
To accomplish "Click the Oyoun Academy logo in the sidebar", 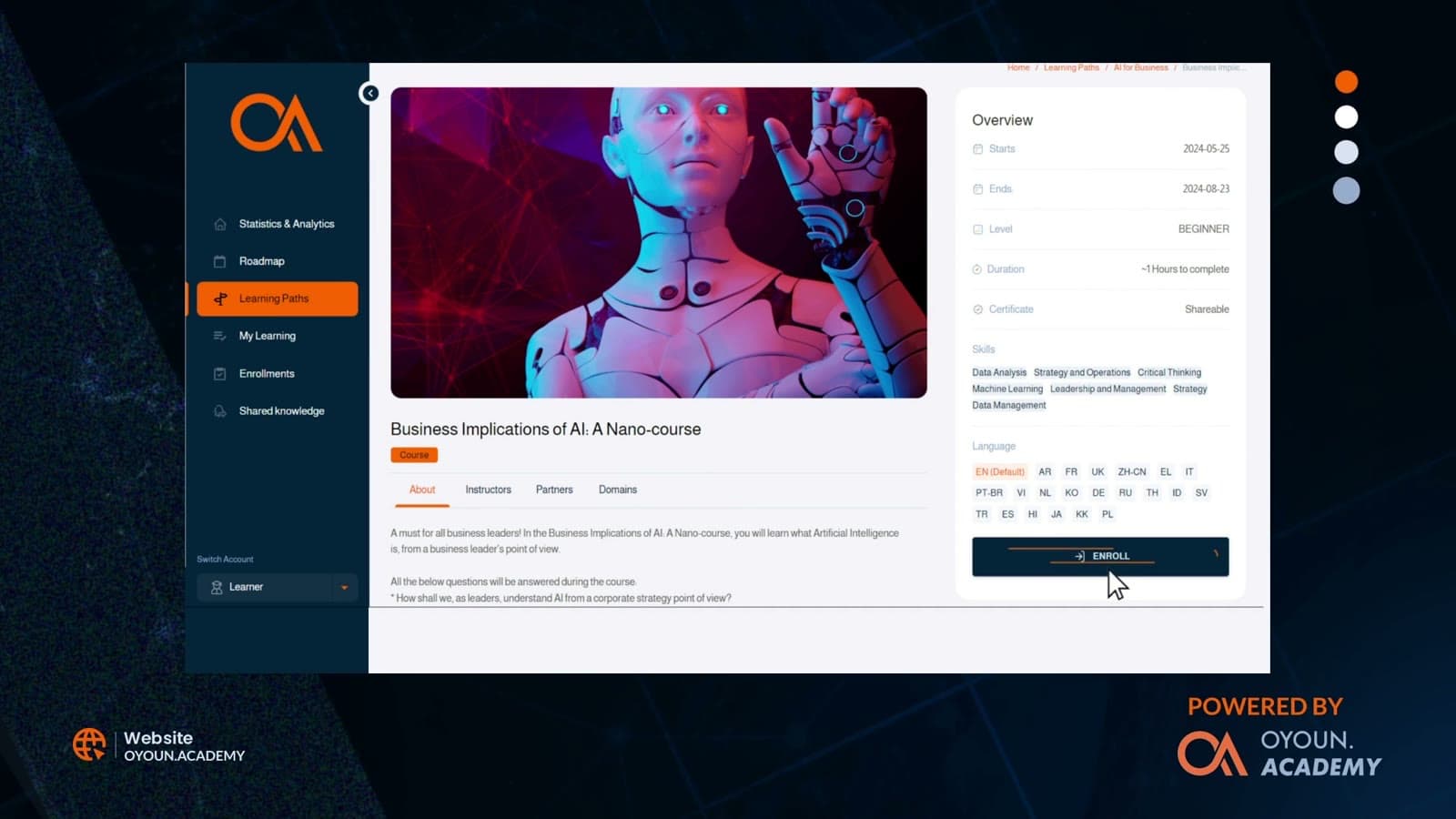I will point(277,122).
